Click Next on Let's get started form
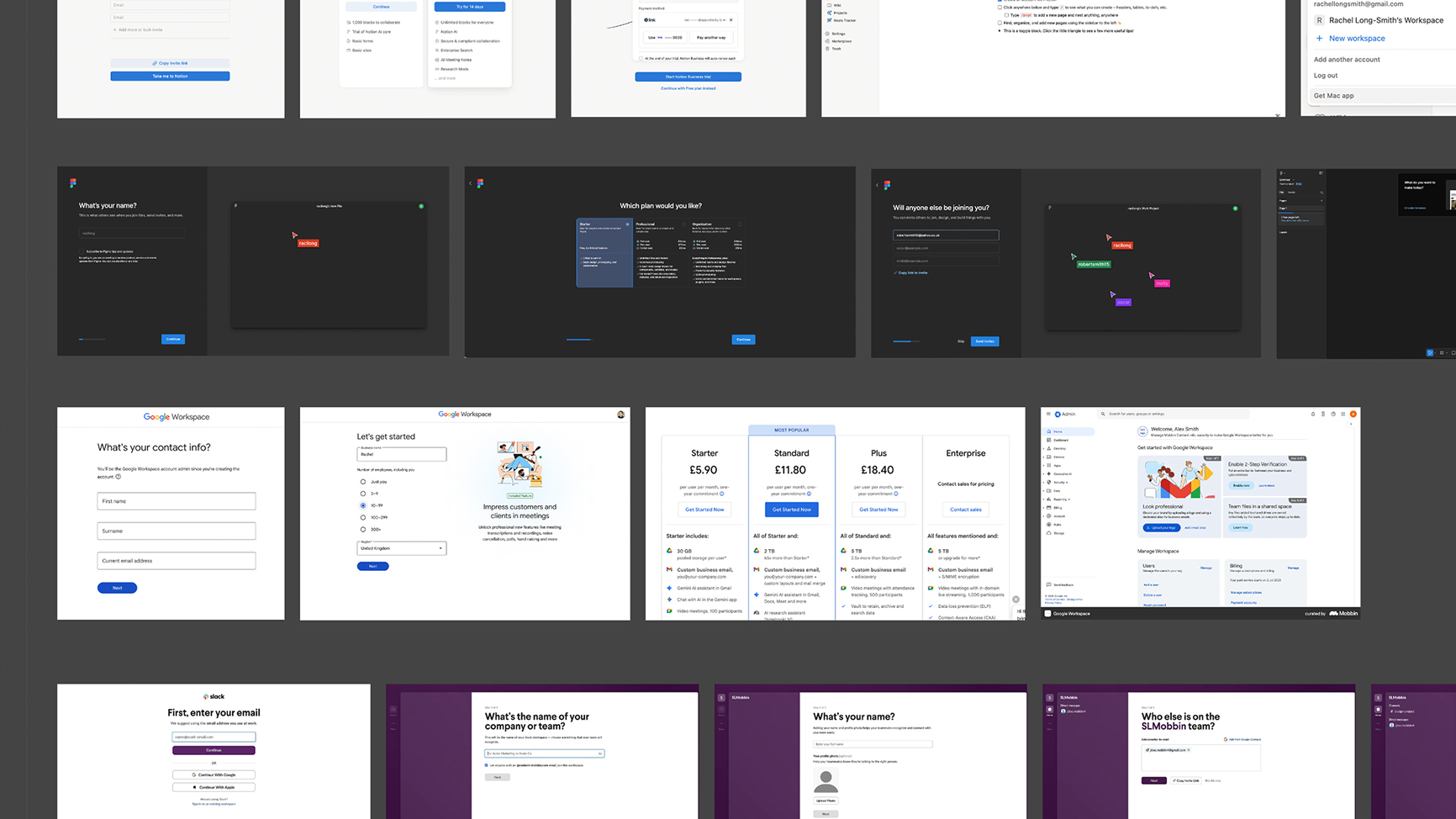Image resolution: width=1456 pixels, height=819 pixels. 372,566
